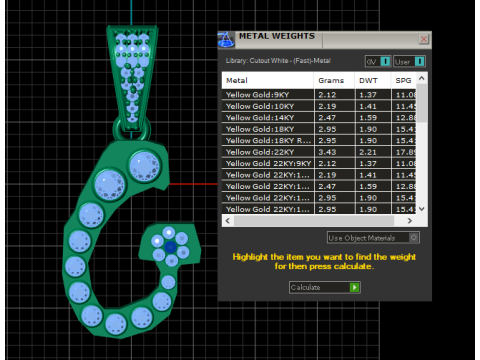The width and height of the screenshot is (480, 360).
Task: Select the Yellow Gold 22KY:9KY row
Action: [319, 164]
